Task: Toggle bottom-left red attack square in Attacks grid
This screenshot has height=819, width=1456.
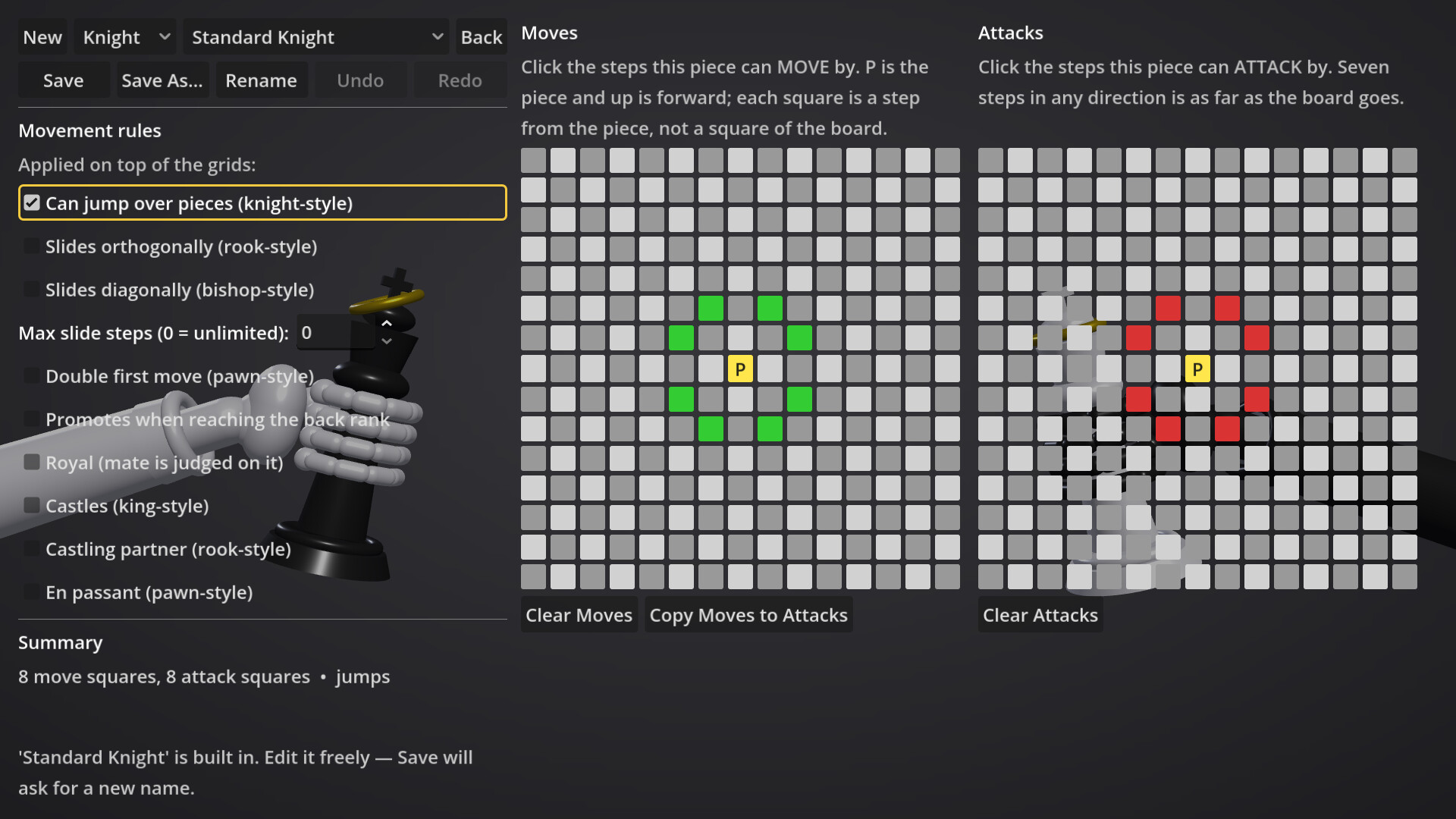Action: point(1168,428)
